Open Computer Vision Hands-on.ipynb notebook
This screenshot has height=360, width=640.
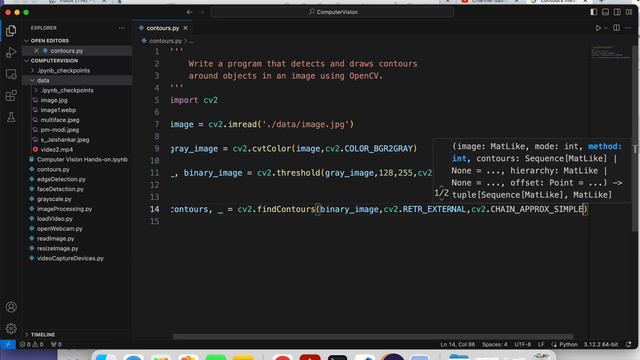click(82, 160)
